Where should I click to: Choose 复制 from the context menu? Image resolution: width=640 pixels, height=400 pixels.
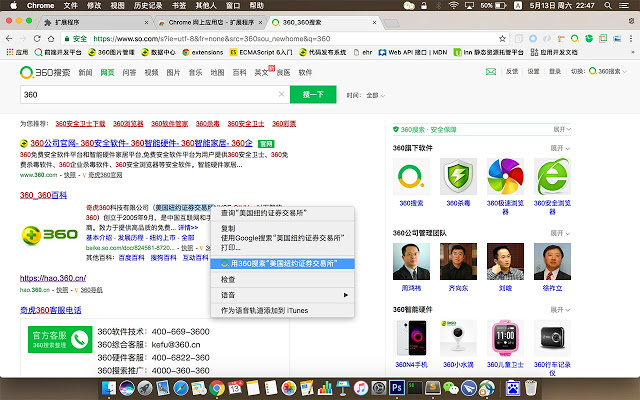[228, 229]
